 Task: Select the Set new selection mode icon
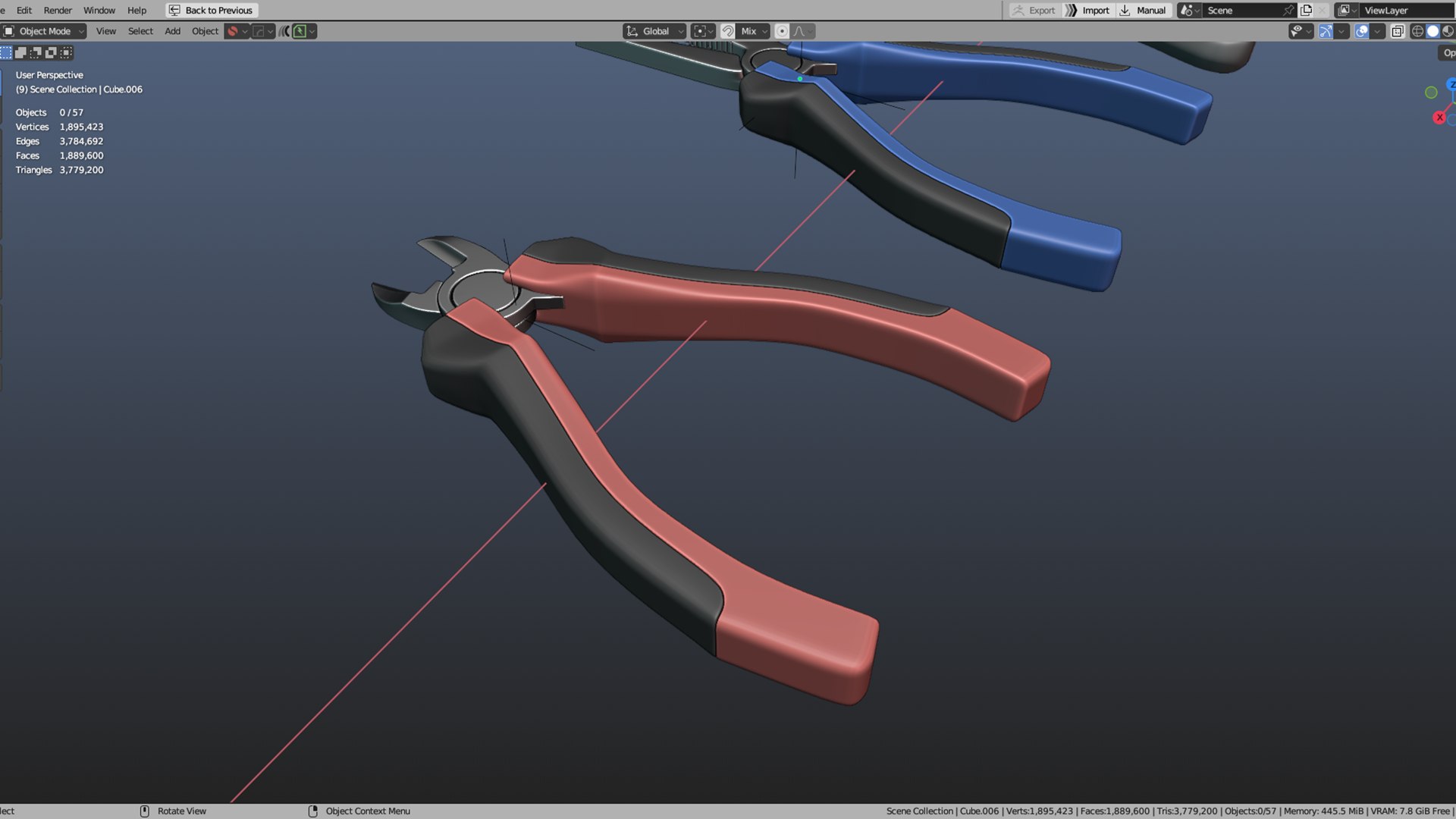pos(6,52)
